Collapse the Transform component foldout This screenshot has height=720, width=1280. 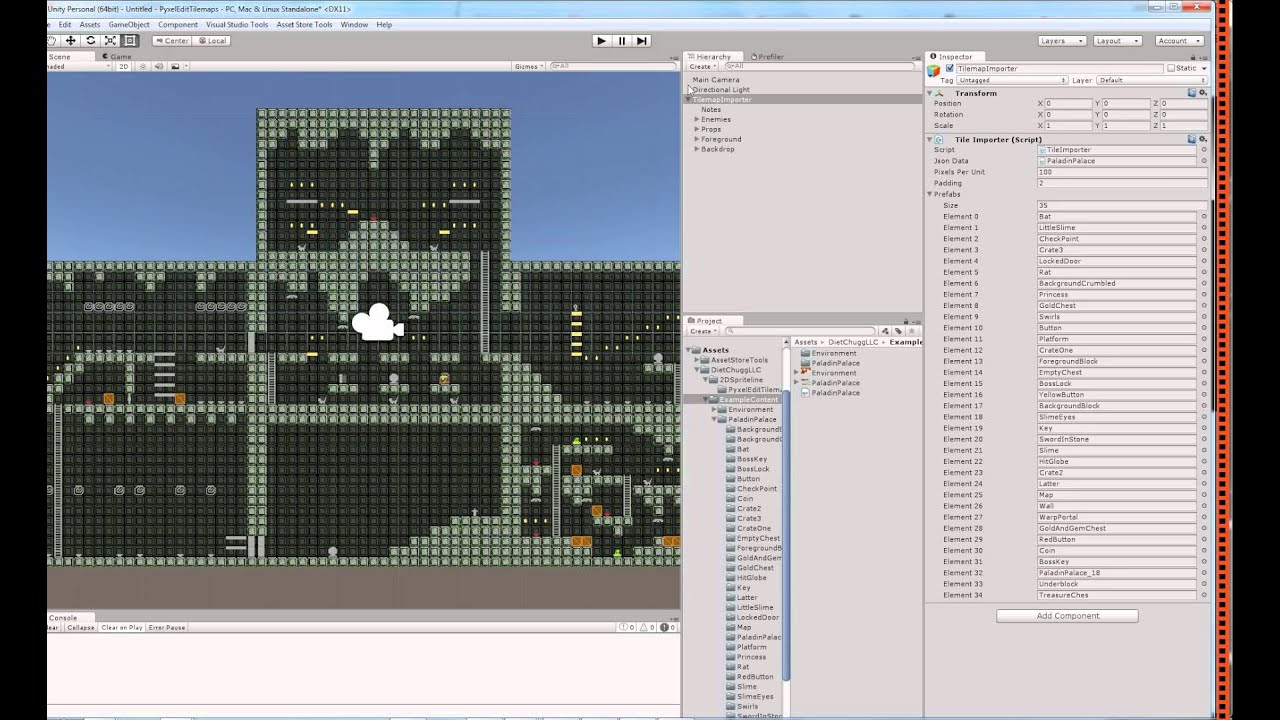point(930,93)
